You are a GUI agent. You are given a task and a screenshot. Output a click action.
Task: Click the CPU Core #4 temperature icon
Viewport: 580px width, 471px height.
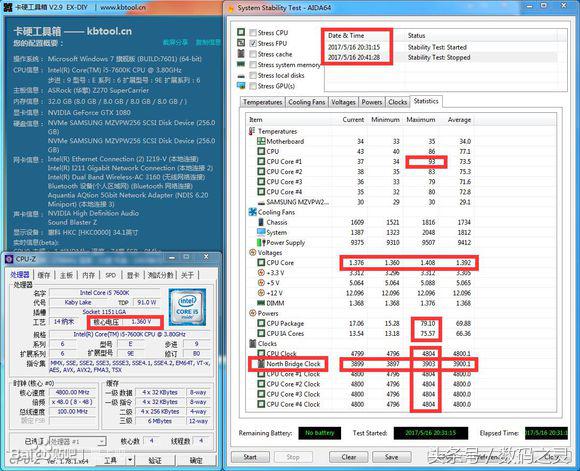(261, 192)
